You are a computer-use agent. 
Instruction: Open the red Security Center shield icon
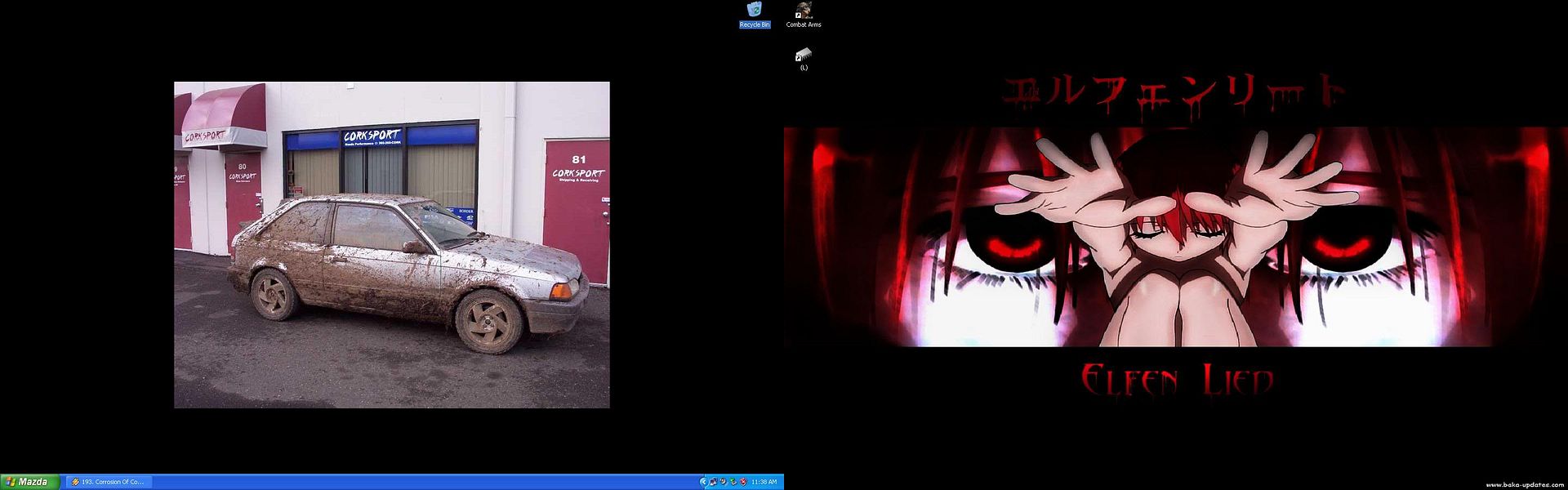[x=743, y=482]
